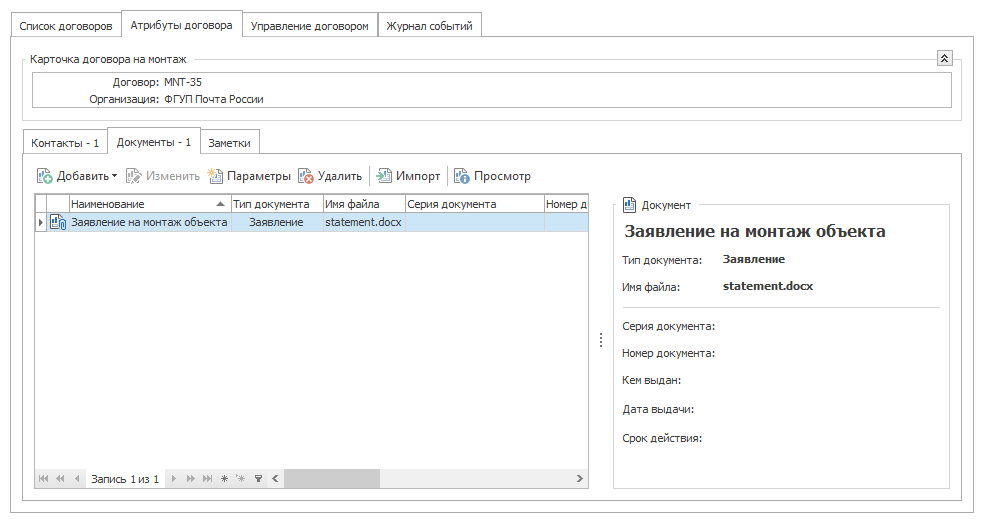Viewport: 984px width, 523px height.
Task: Open the Добавить dropdown arrow
Action: coord(114,176)
